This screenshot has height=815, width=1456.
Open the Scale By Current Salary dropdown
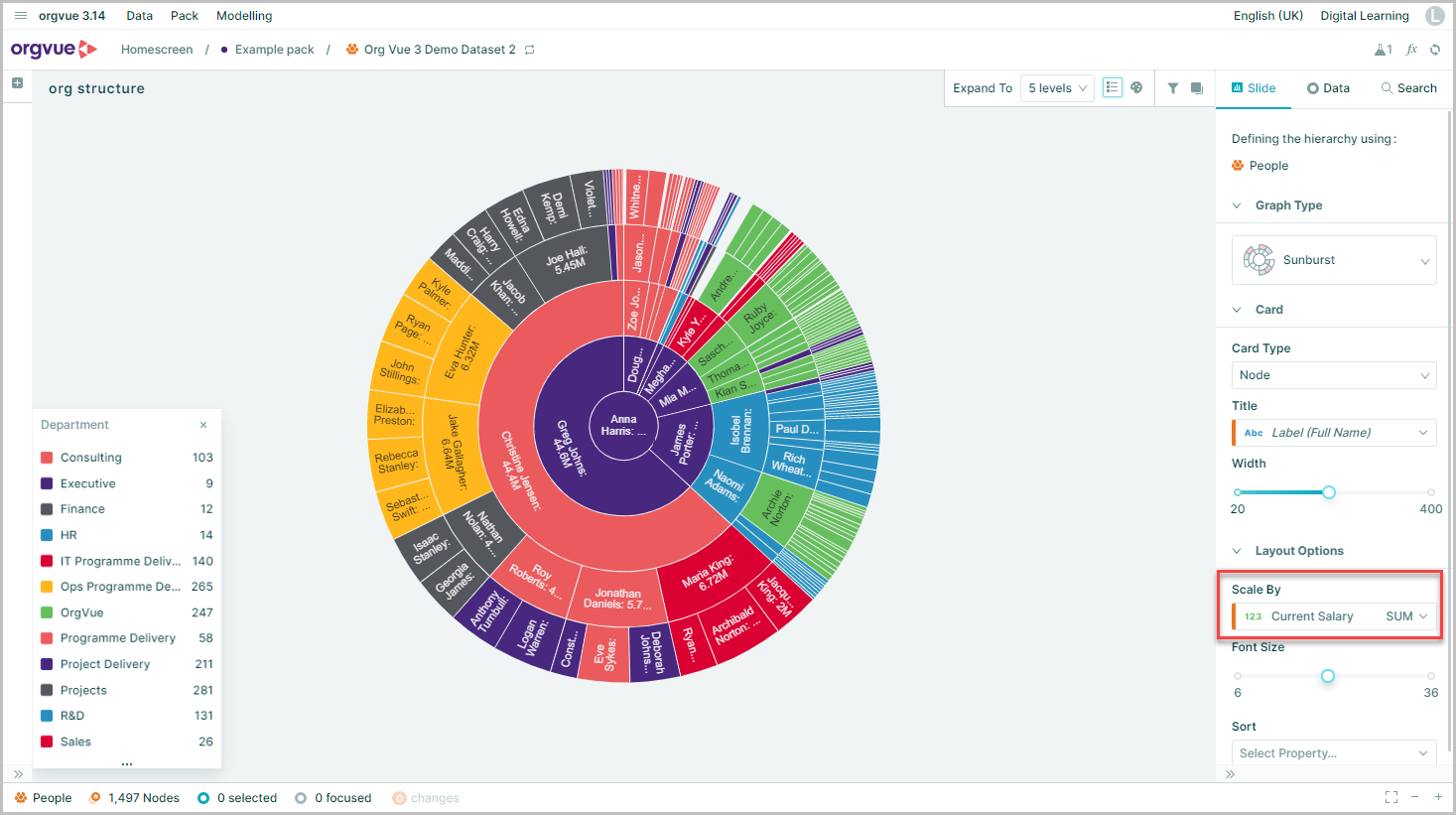(1334, 616)
